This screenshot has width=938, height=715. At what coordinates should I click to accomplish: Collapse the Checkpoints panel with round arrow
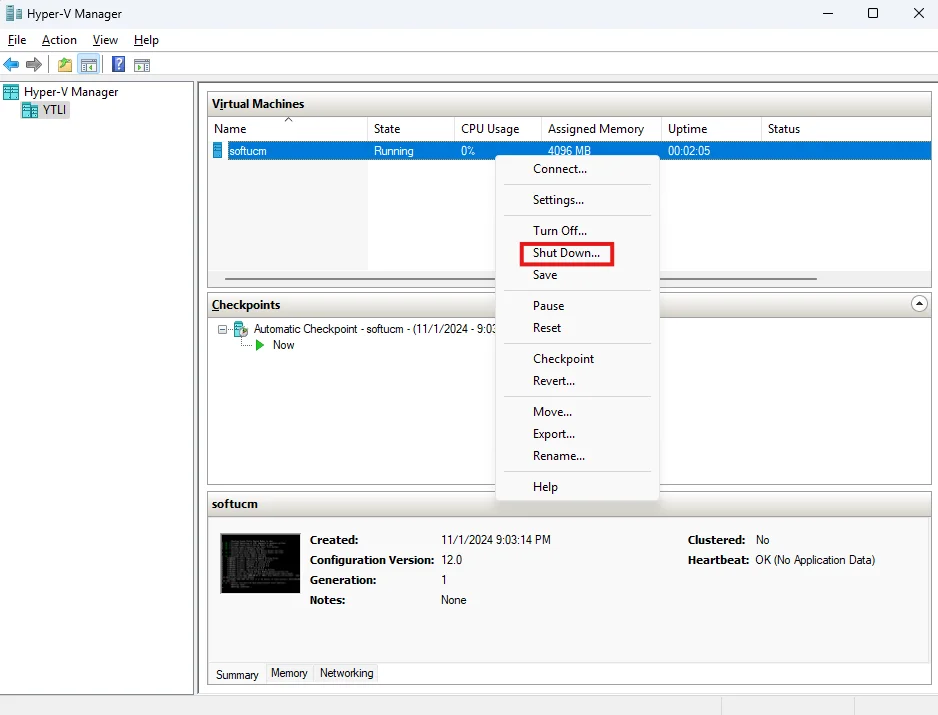[919, 304]
